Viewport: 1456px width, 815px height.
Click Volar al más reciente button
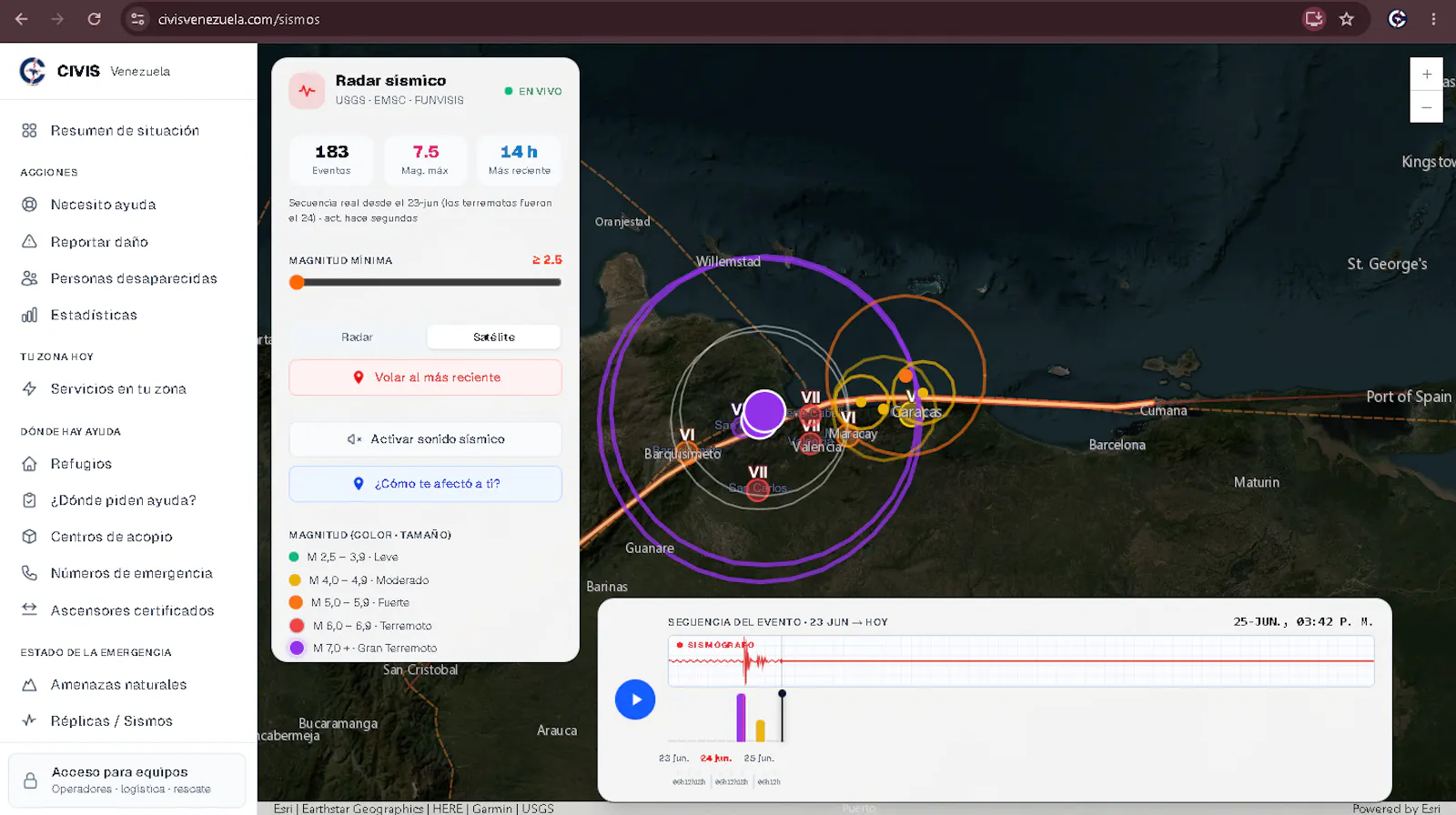point(425,377)
